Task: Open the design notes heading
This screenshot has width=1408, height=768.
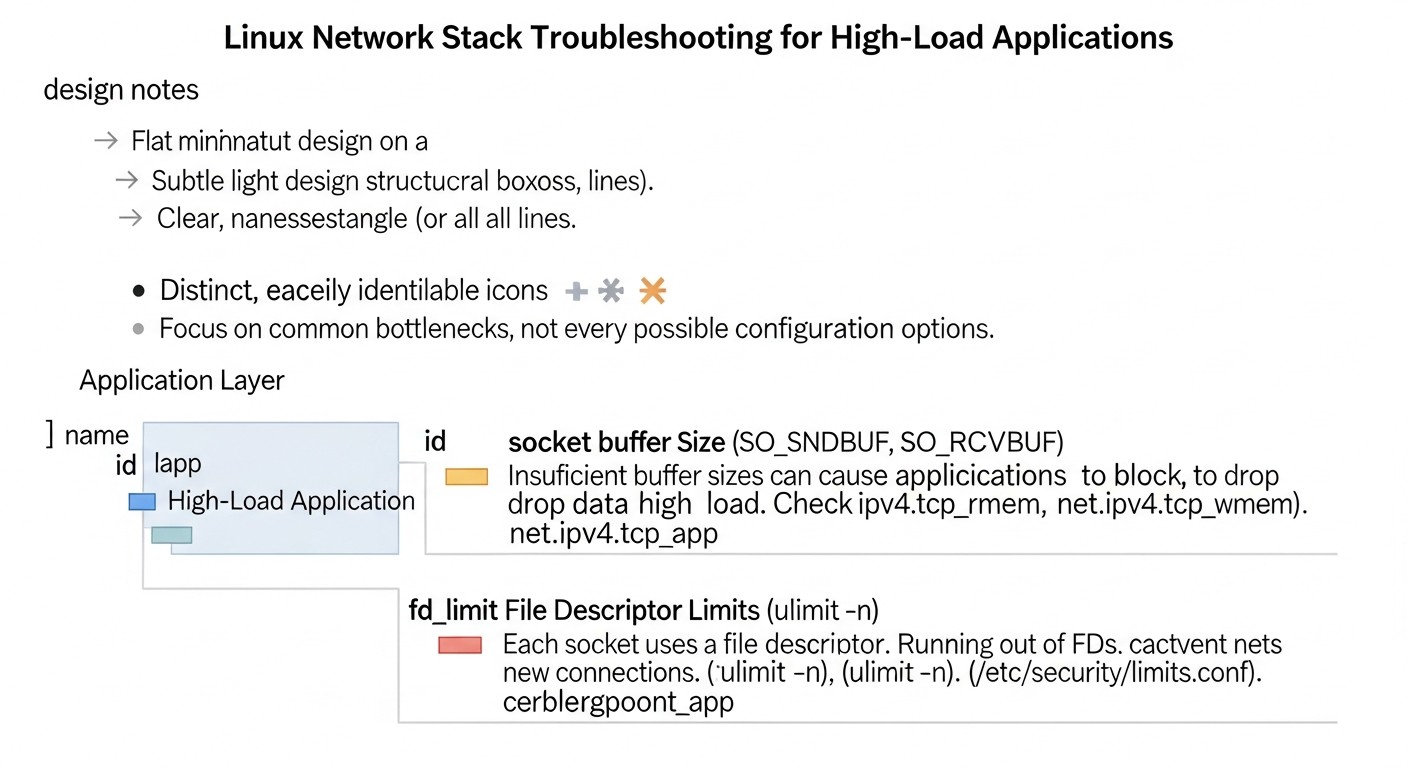Action: (x=121, y=90)
